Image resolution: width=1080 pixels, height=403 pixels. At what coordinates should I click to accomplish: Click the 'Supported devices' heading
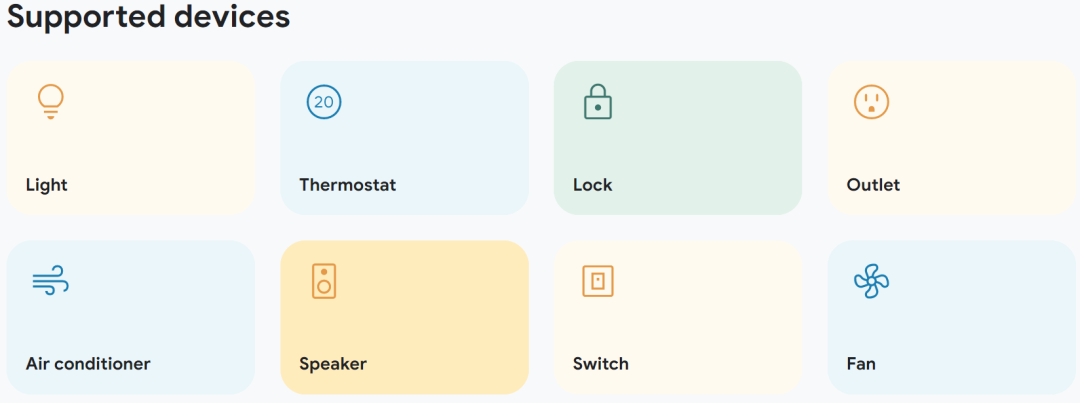(149, 17)
